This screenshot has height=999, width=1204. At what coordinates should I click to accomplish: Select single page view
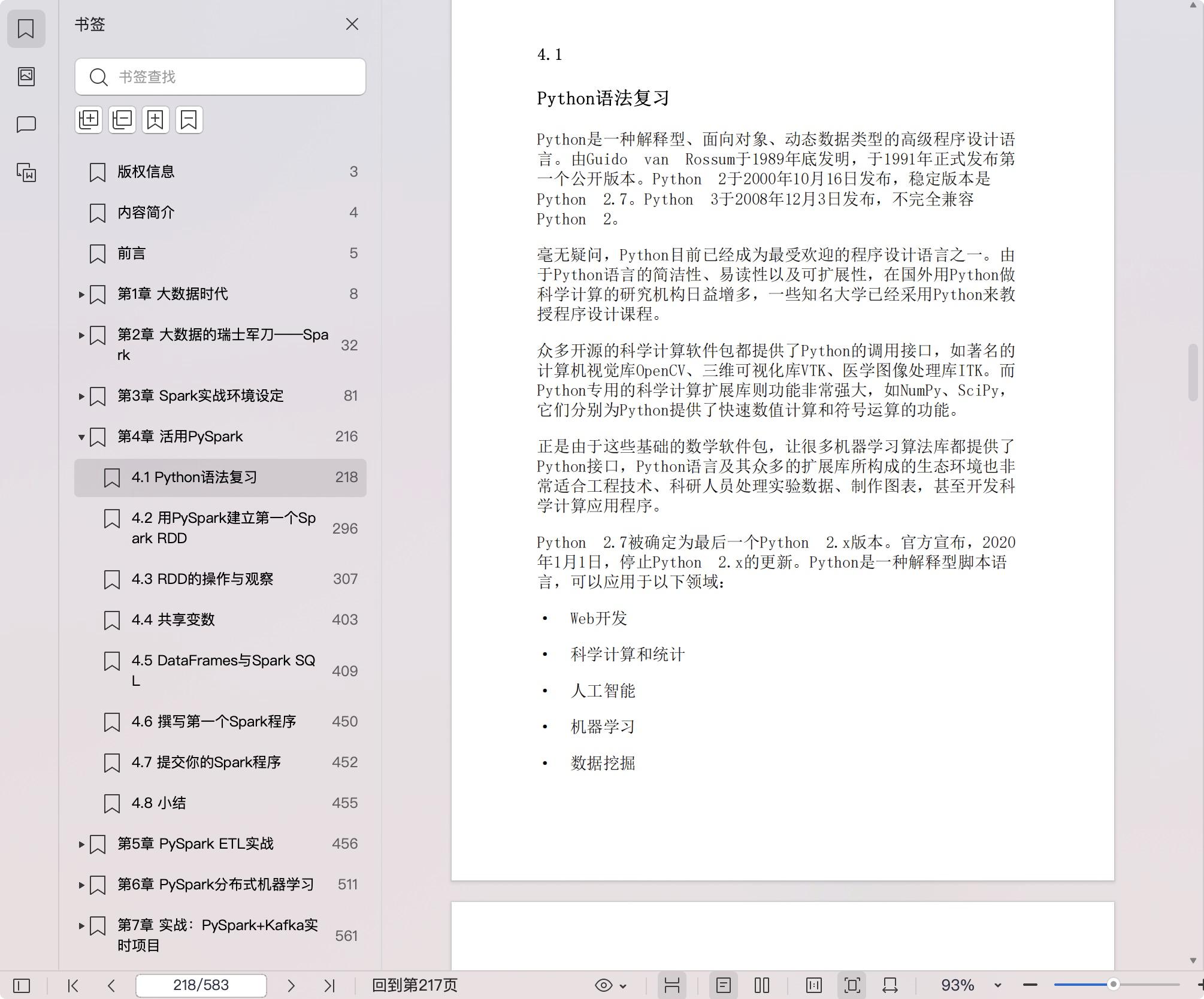click(724, 985)
